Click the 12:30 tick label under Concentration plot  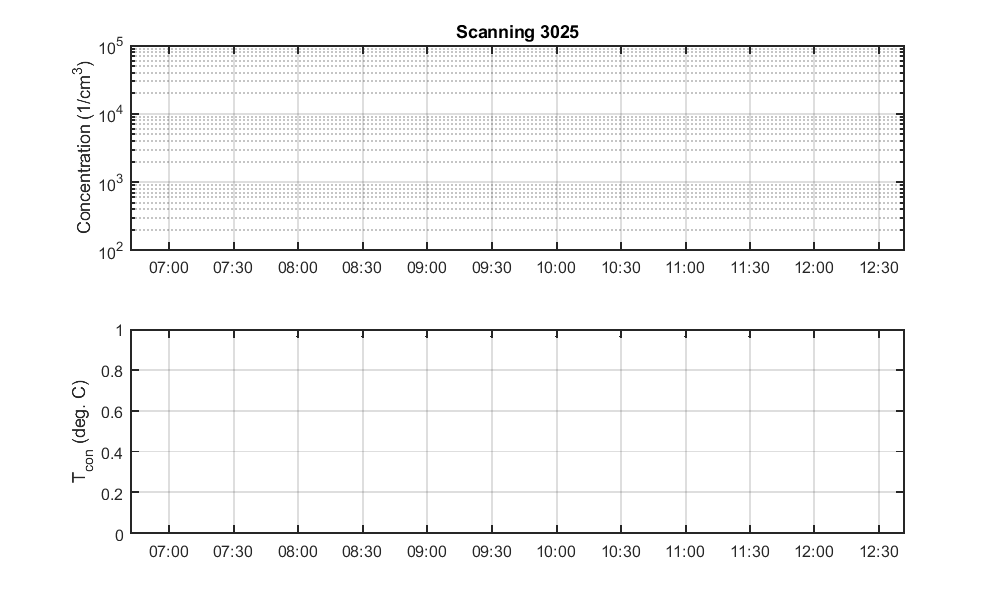click(879, 268)
